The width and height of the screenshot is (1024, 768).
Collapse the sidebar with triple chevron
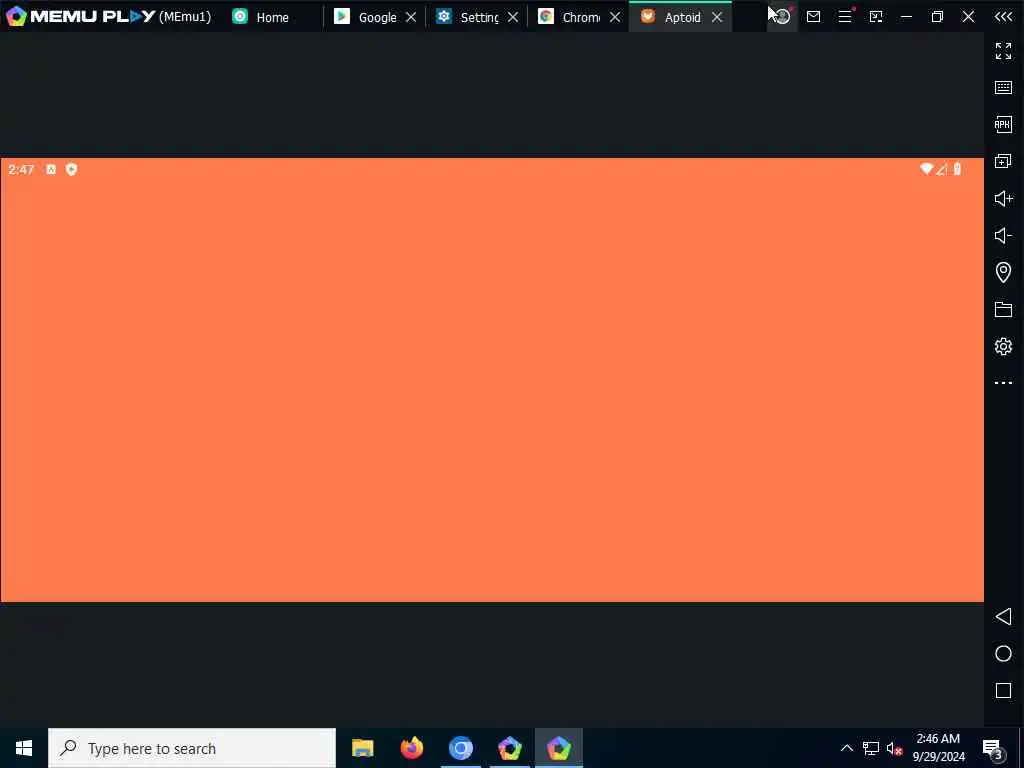1004,16
